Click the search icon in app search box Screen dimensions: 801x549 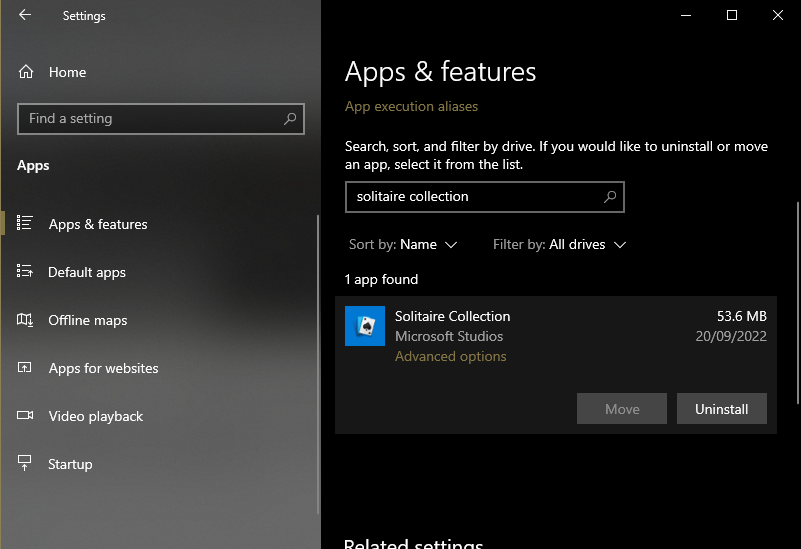pos(610,197)
